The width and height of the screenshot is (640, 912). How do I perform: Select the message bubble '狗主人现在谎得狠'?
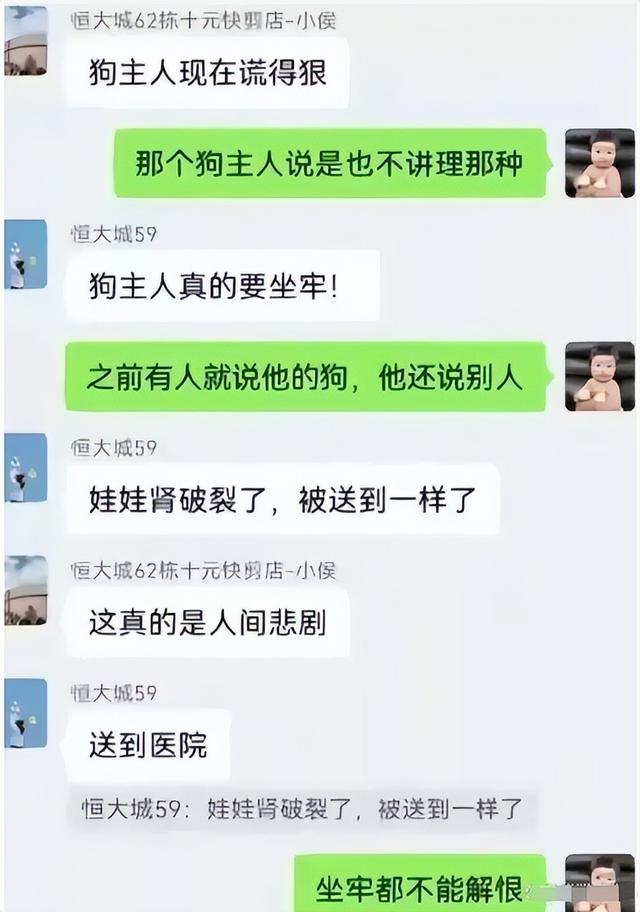208,73
